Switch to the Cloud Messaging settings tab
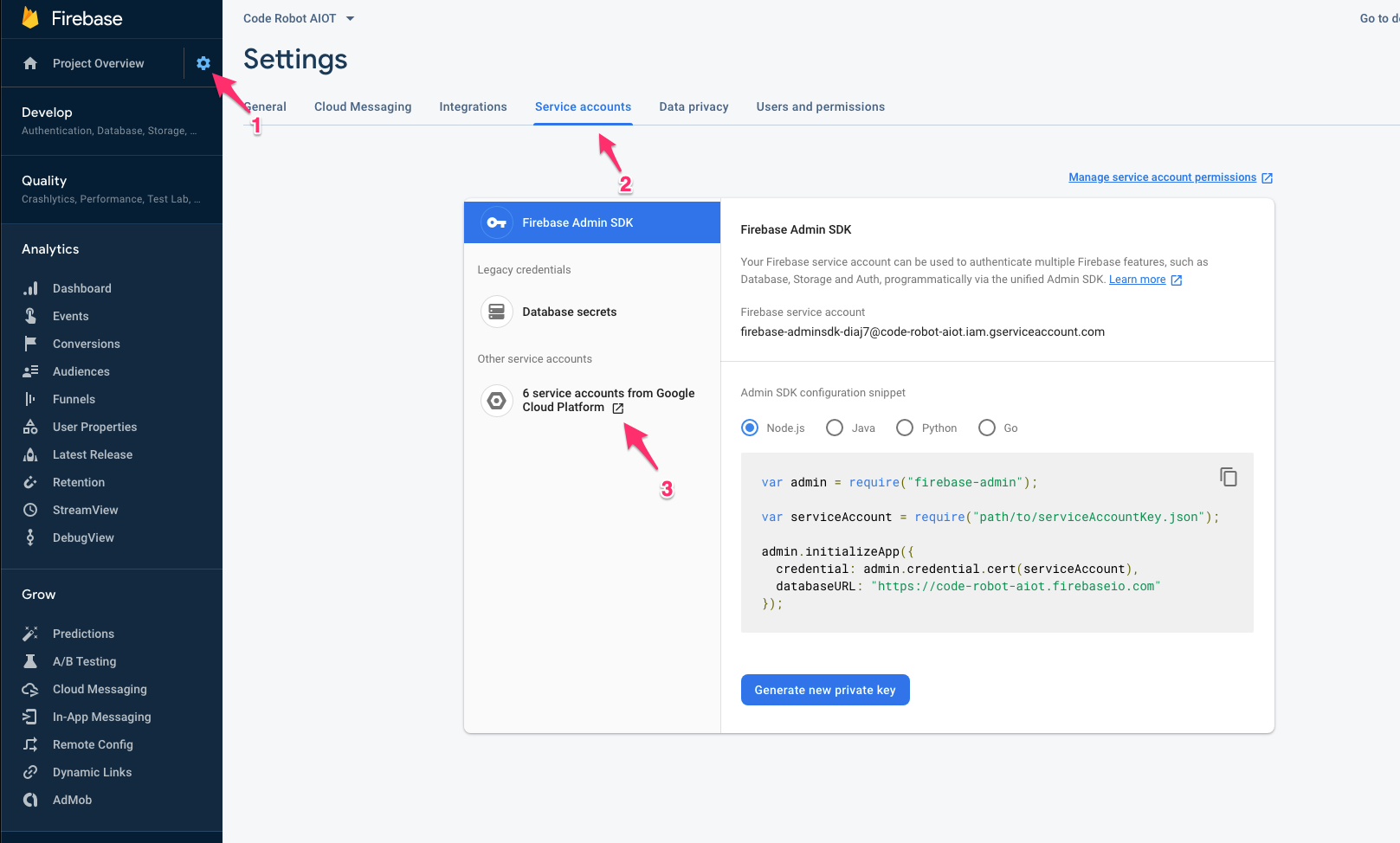The height and width of the screenshot is (843, 1400). click(363, 106)
